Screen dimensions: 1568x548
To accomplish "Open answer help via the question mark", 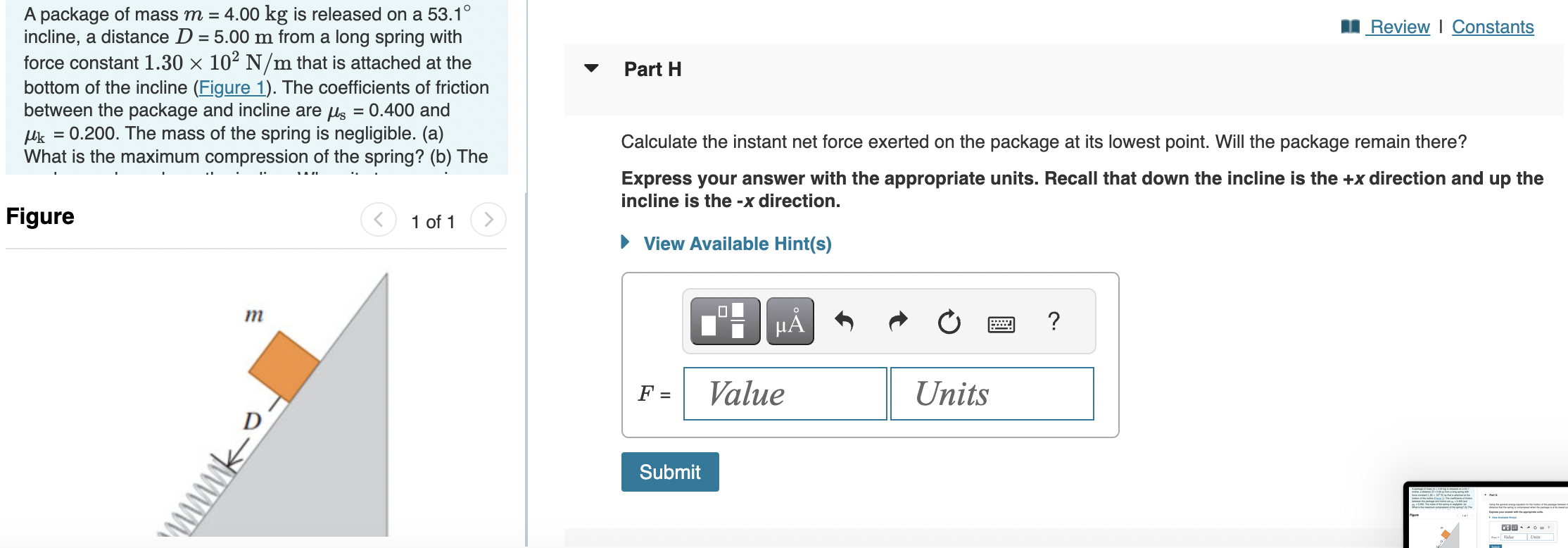I will (x=1053, y=321).
